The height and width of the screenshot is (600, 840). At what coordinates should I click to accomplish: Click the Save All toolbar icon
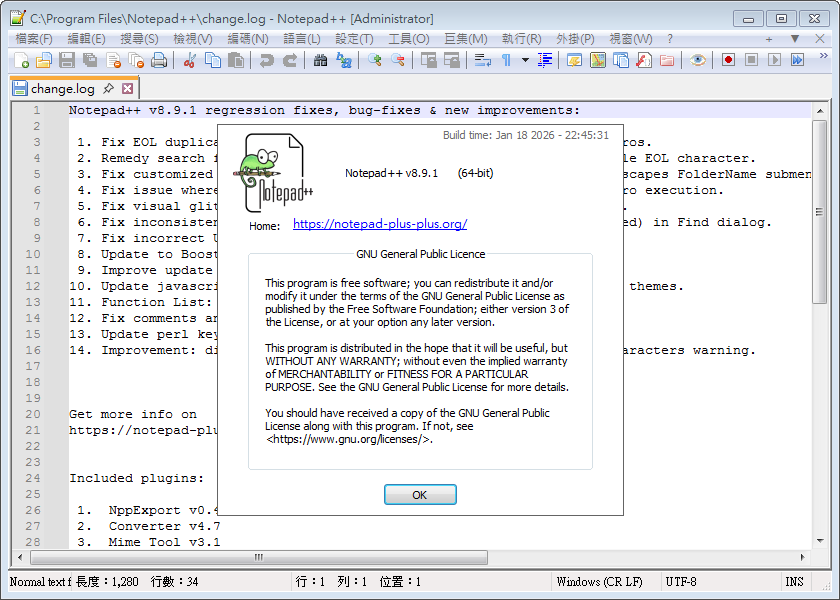click(x=90, y=60)
